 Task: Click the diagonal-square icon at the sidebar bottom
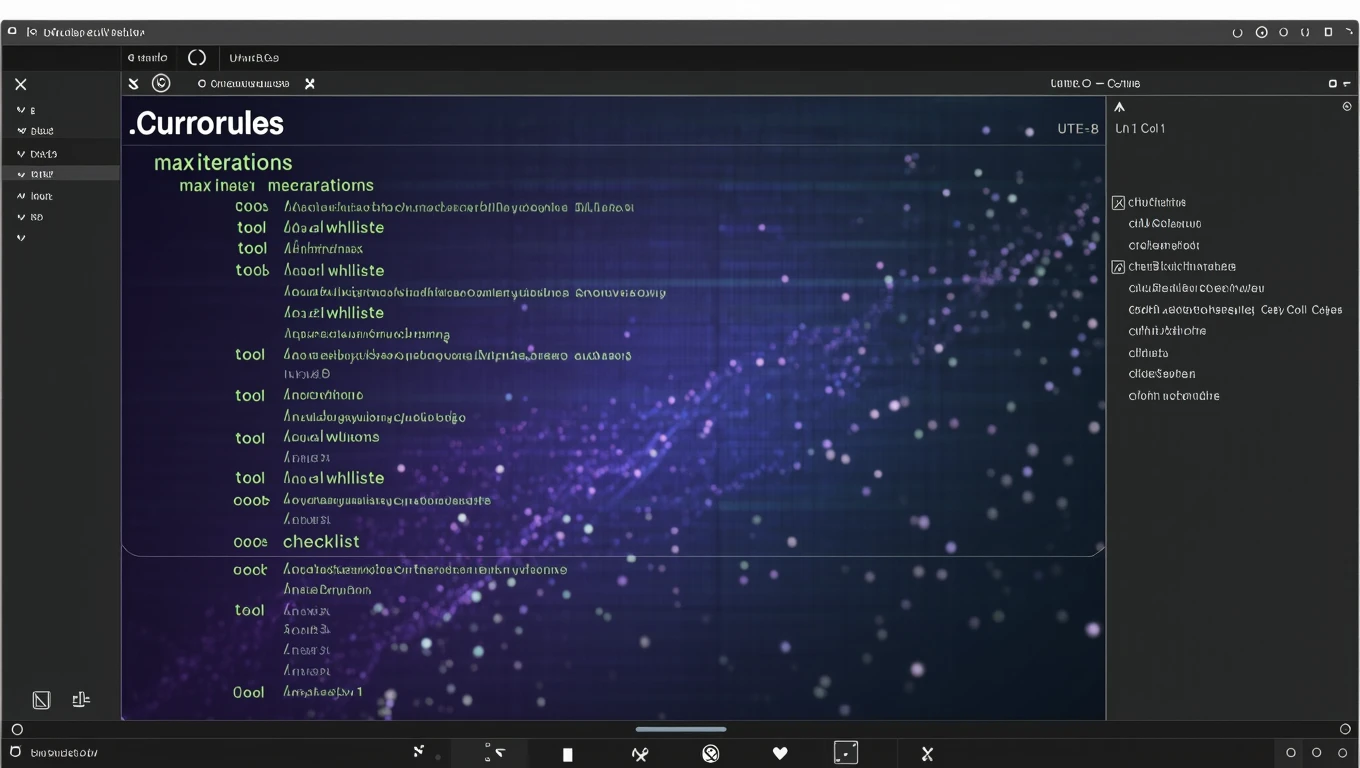[x=41, y=700]
